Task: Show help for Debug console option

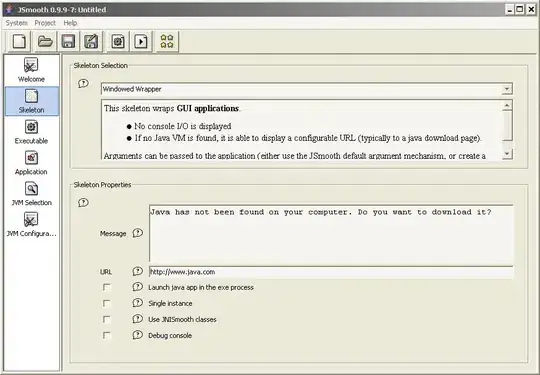Action: (137, 335)
